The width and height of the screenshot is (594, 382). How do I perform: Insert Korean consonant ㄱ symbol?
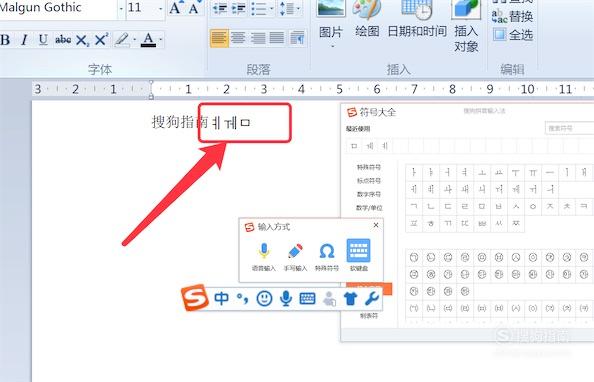click(414, 207)
